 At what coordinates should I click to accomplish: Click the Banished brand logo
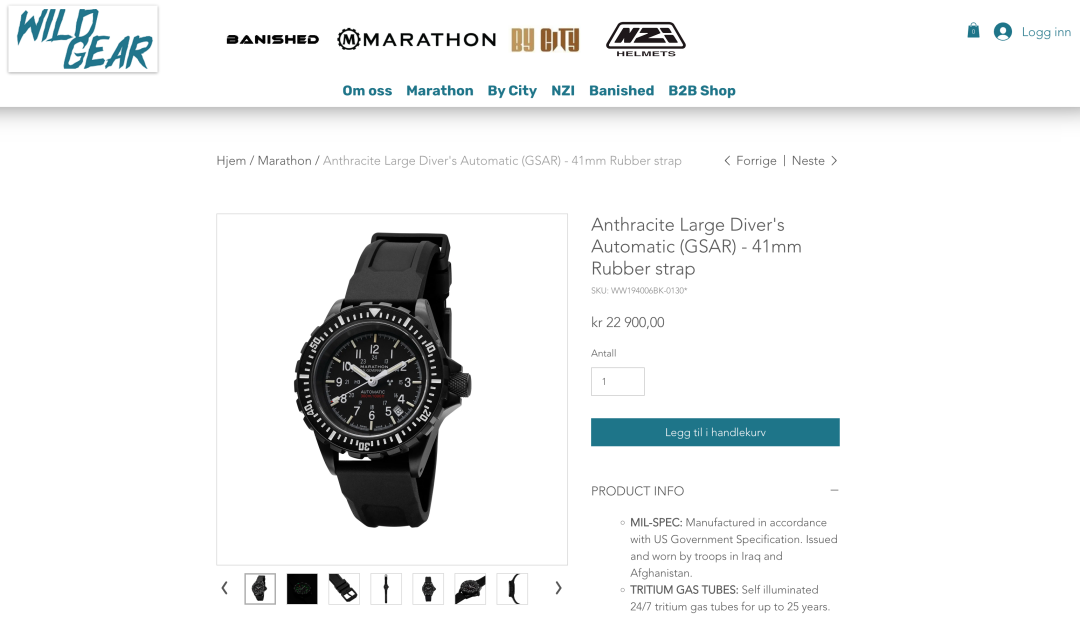(x=273, y=39)
